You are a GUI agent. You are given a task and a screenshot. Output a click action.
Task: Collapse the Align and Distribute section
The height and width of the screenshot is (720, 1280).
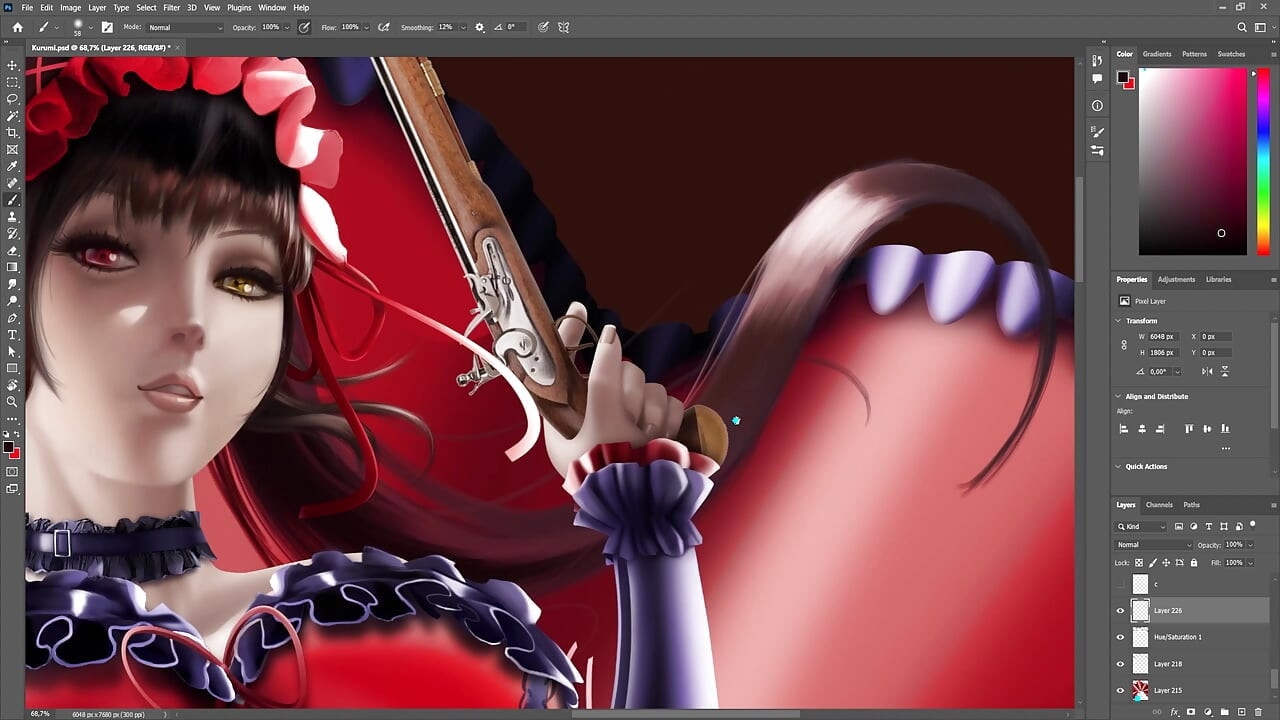coord(1118,396)
